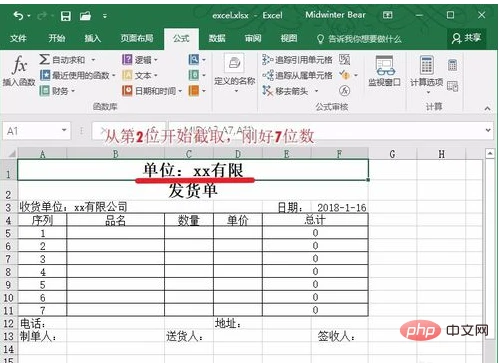Click the 共享 (Share) button
This screenshot has height=363, width=499.
466,38
